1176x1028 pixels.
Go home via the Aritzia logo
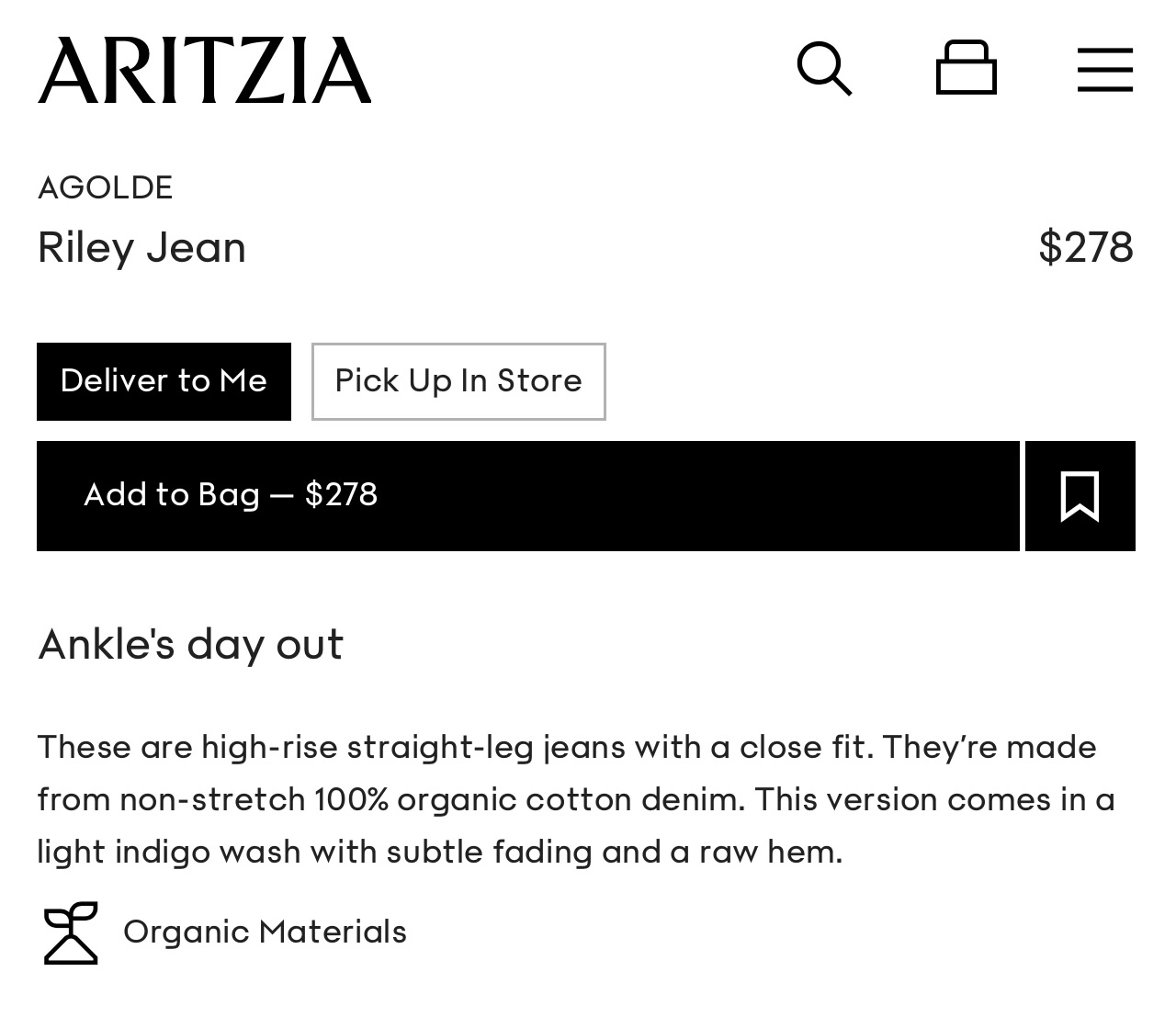(204, 70)
